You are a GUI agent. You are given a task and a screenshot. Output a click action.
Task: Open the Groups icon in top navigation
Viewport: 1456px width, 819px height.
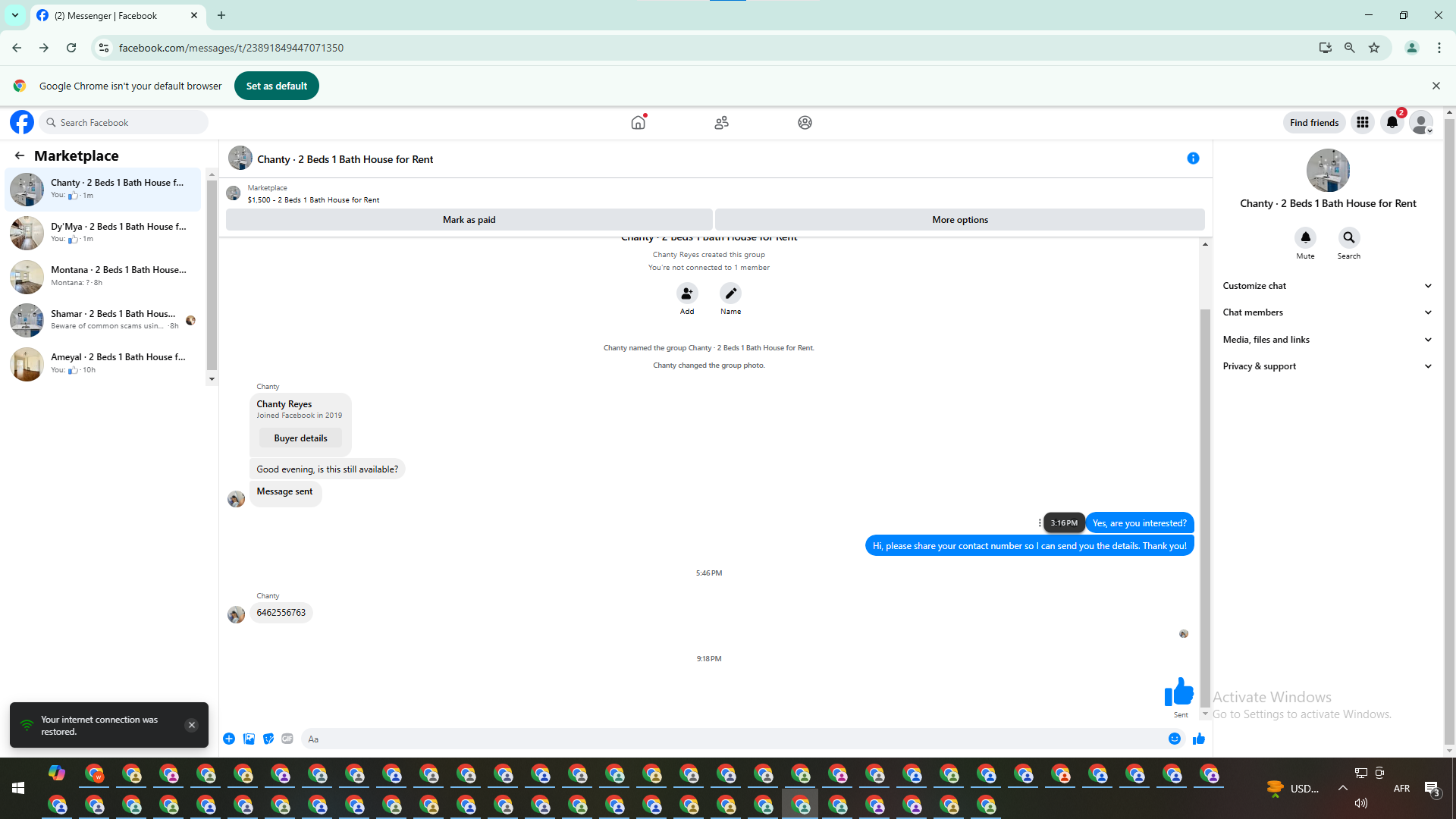pyautogui.click(x=805, y=122)
